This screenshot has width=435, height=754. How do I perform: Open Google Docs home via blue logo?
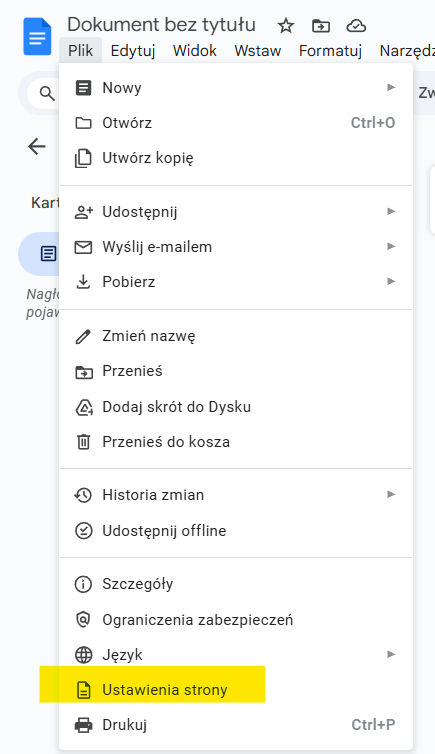click(37, 37)
